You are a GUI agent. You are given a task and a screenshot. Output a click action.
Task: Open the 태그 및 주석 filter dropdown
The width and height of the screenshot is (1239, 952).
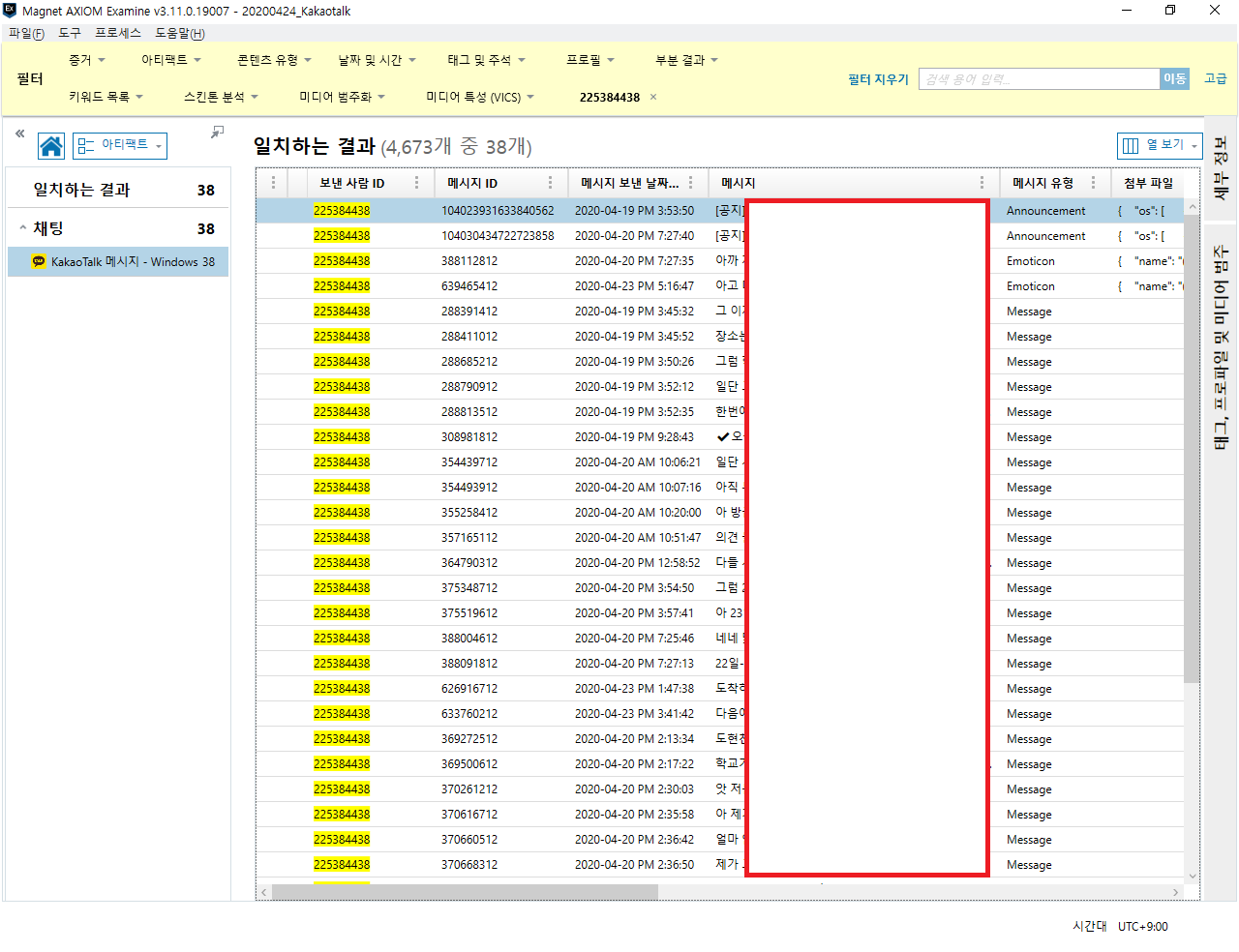(x=486, y=60)
